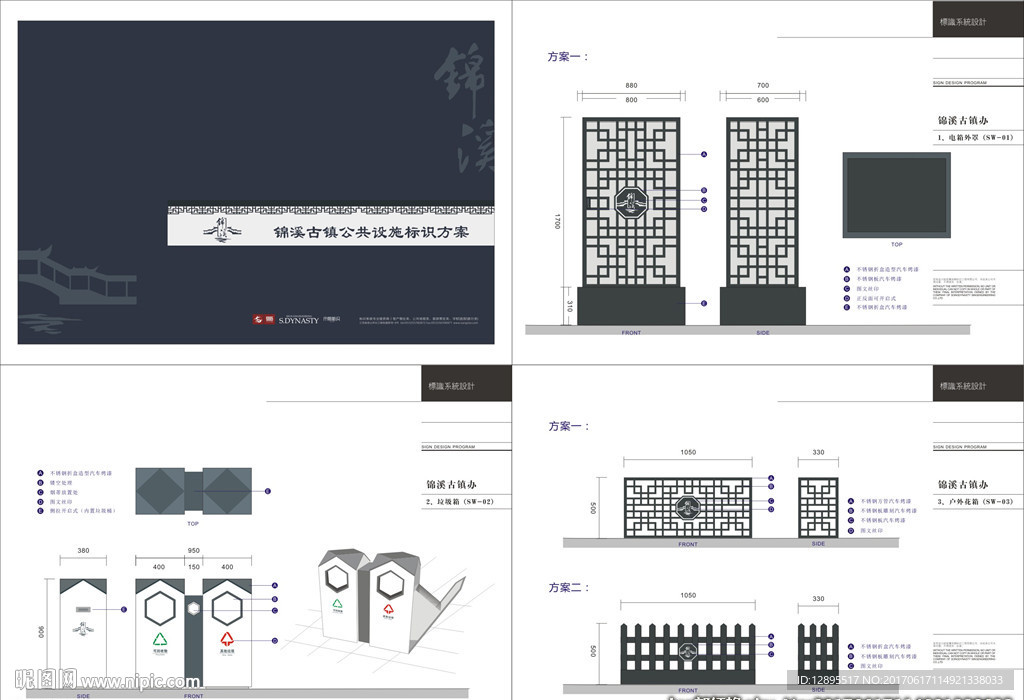Click the small logo on the bin side view
The image size is (1024, 700).
click(x=83, y=629)
